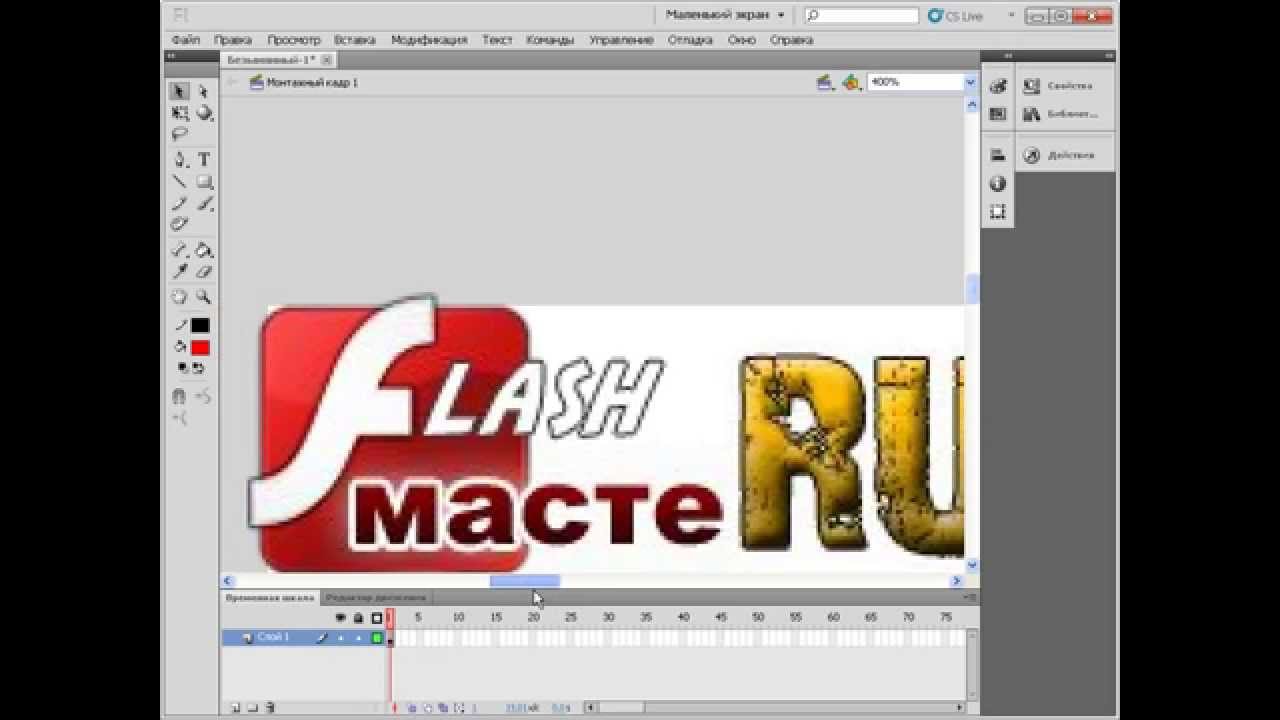Open the Текст menu
Viewport: 1280px width, 720px height.
click(x=497, y=40)
